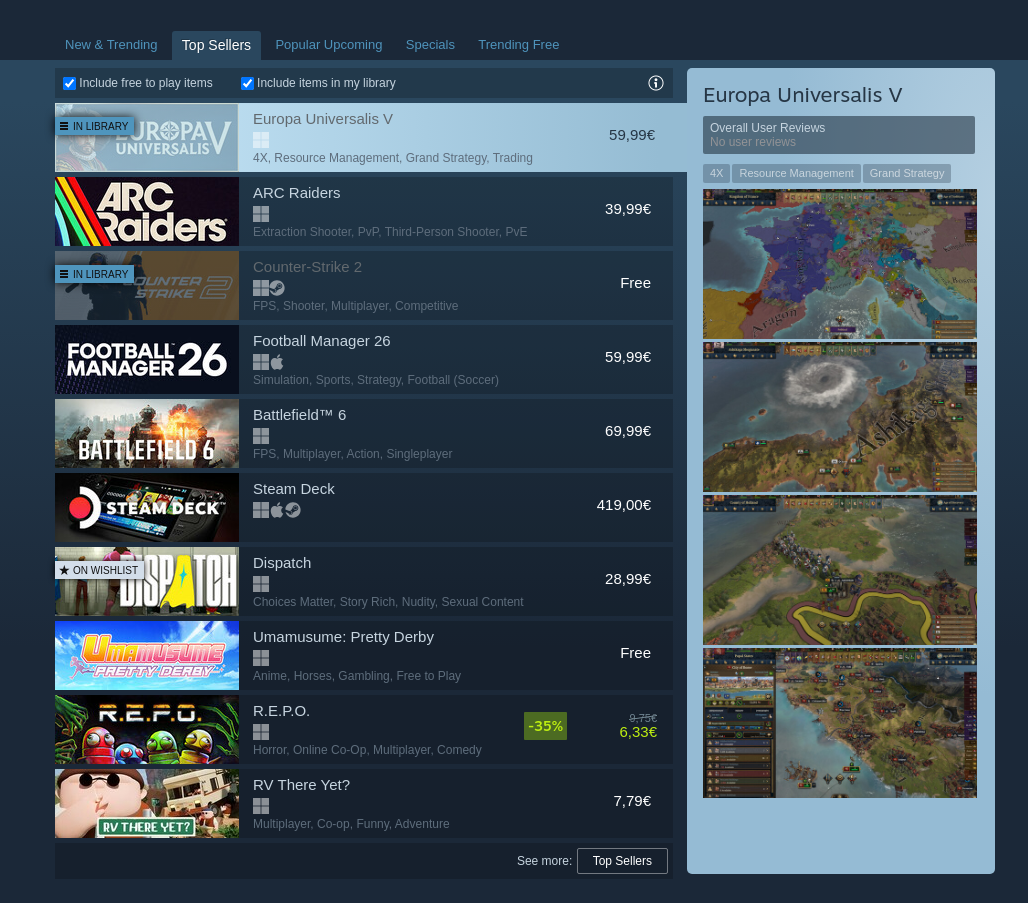The width and height of the screenshot is (1028, 903).
Task: Click Umamusume Pretty Derby capsule image
Action: coord(147,656)
